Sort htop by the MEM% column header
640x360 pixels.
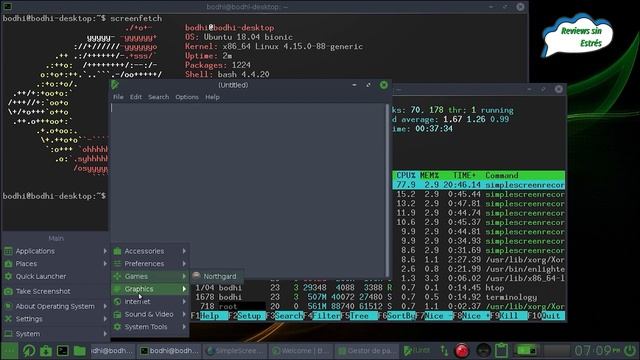[x=429, y=176]
